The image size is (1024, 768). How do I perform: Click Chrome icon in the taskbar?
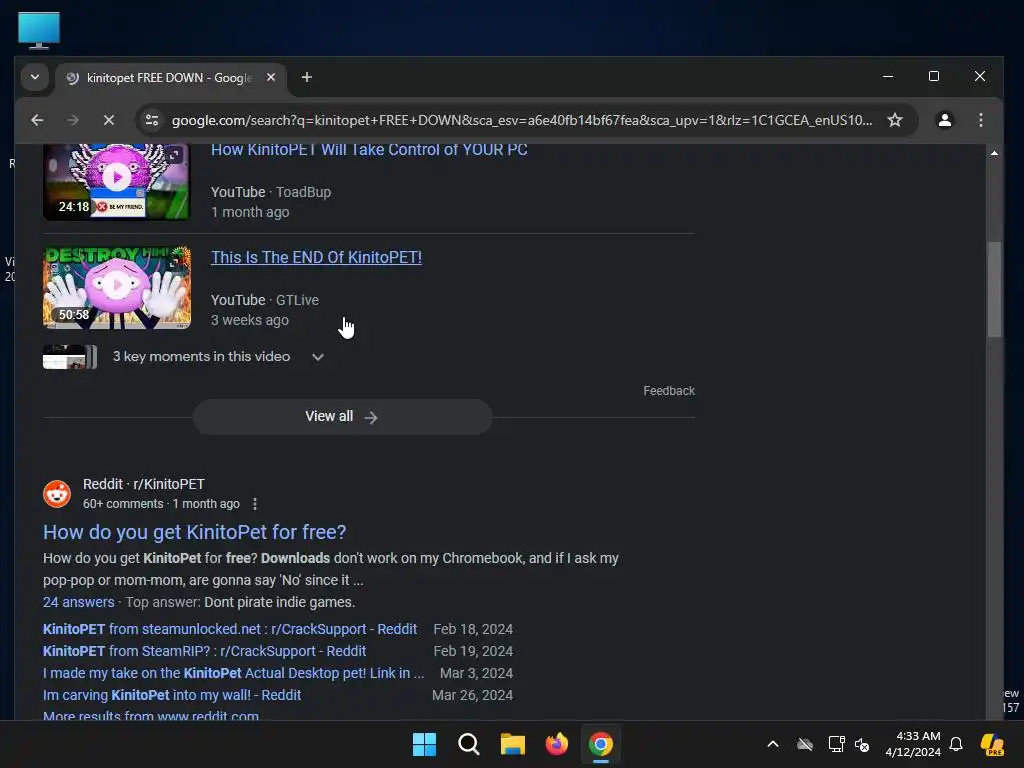point(601,744)
